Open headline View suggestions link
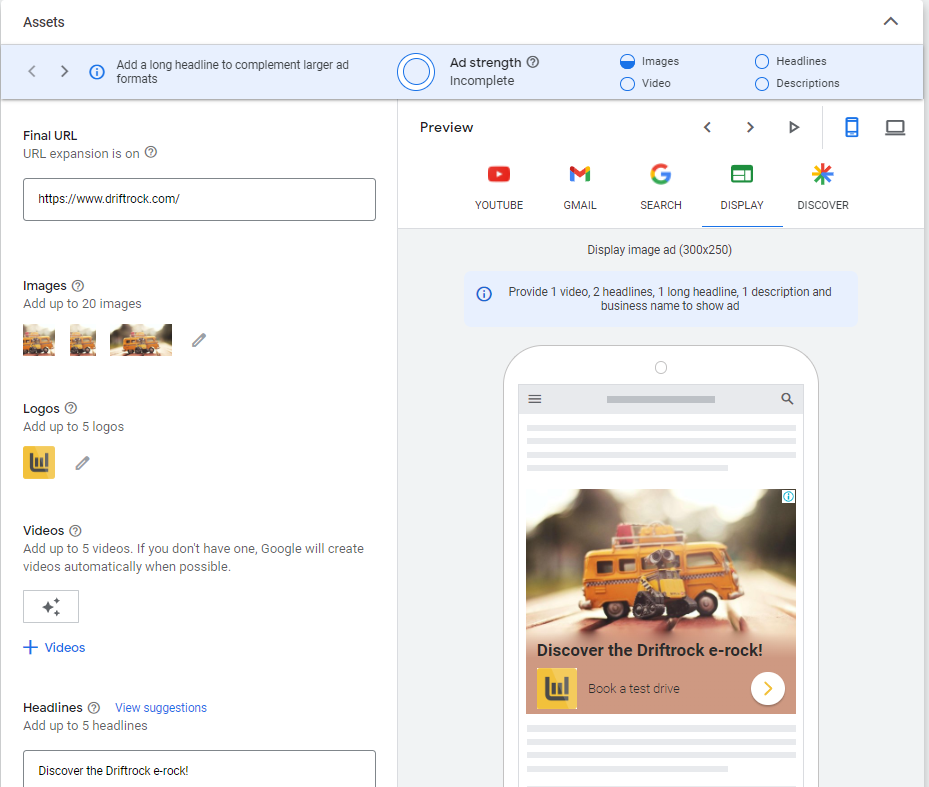The width and height of the screenshot is (929, 787). (x=160, y=707)
